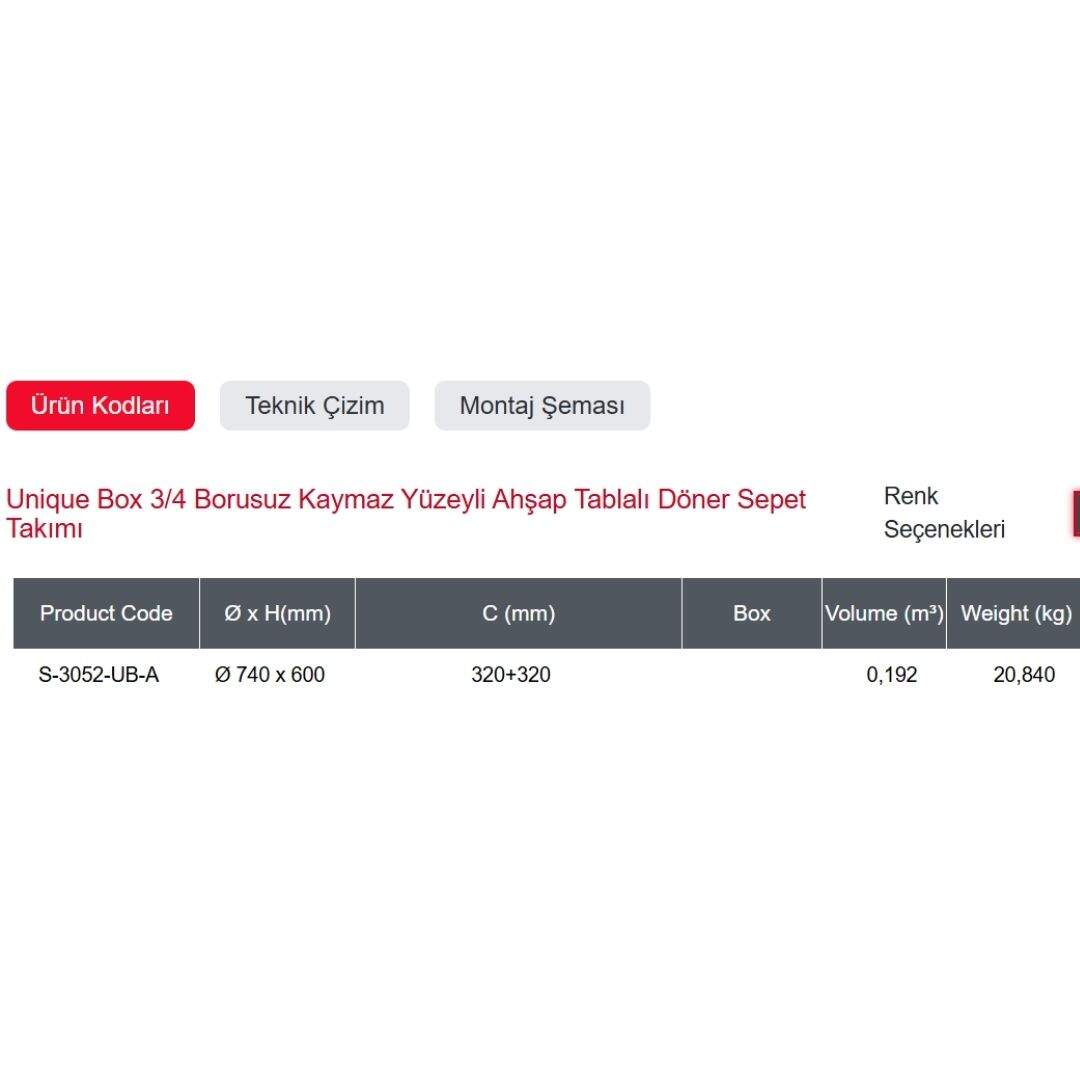Click product code S-3052-UB-A
This screenshot has width=1080, height=1080.
pos(99,675)
